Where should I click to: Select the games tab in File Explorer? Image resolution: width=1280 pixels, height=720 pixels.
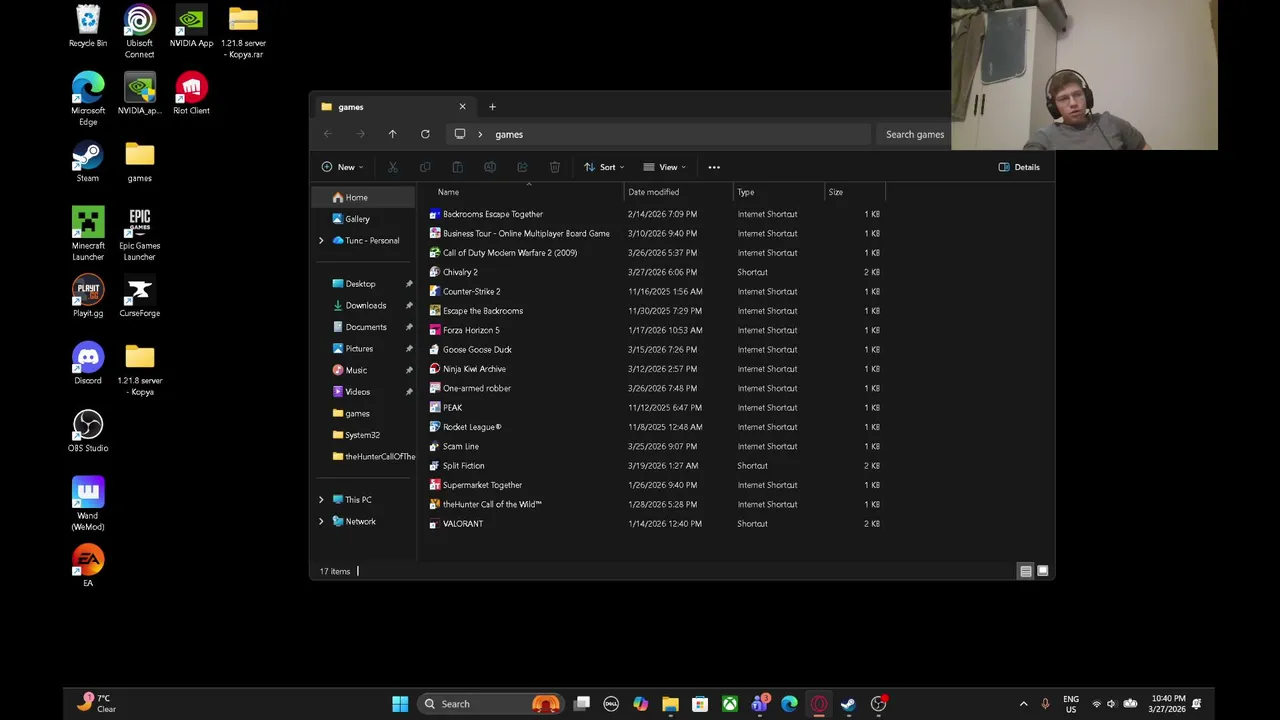[393, 107]
